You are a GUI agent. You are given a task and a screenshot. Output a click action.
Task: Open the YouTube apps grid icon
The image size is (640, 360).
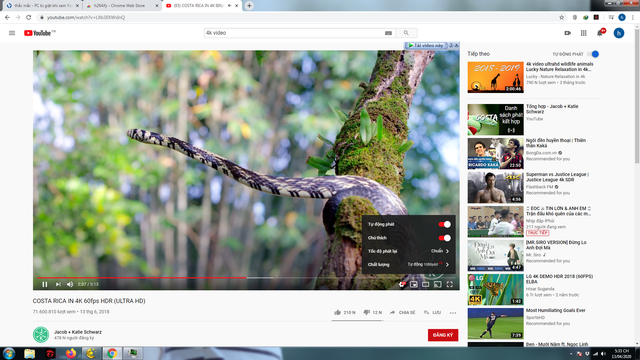[584, 33]
